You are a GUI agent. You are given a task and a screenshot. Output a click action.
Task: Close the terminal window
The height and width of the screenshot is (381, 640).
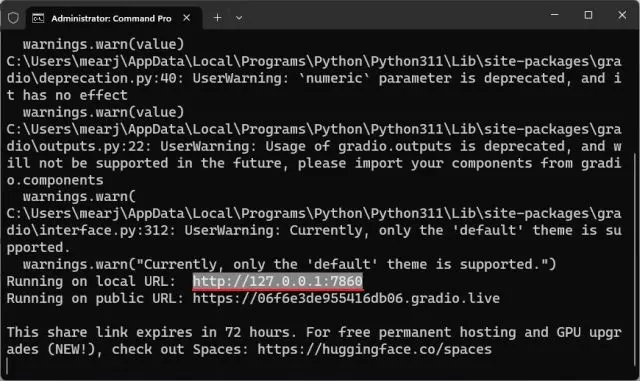pos(622,15)
